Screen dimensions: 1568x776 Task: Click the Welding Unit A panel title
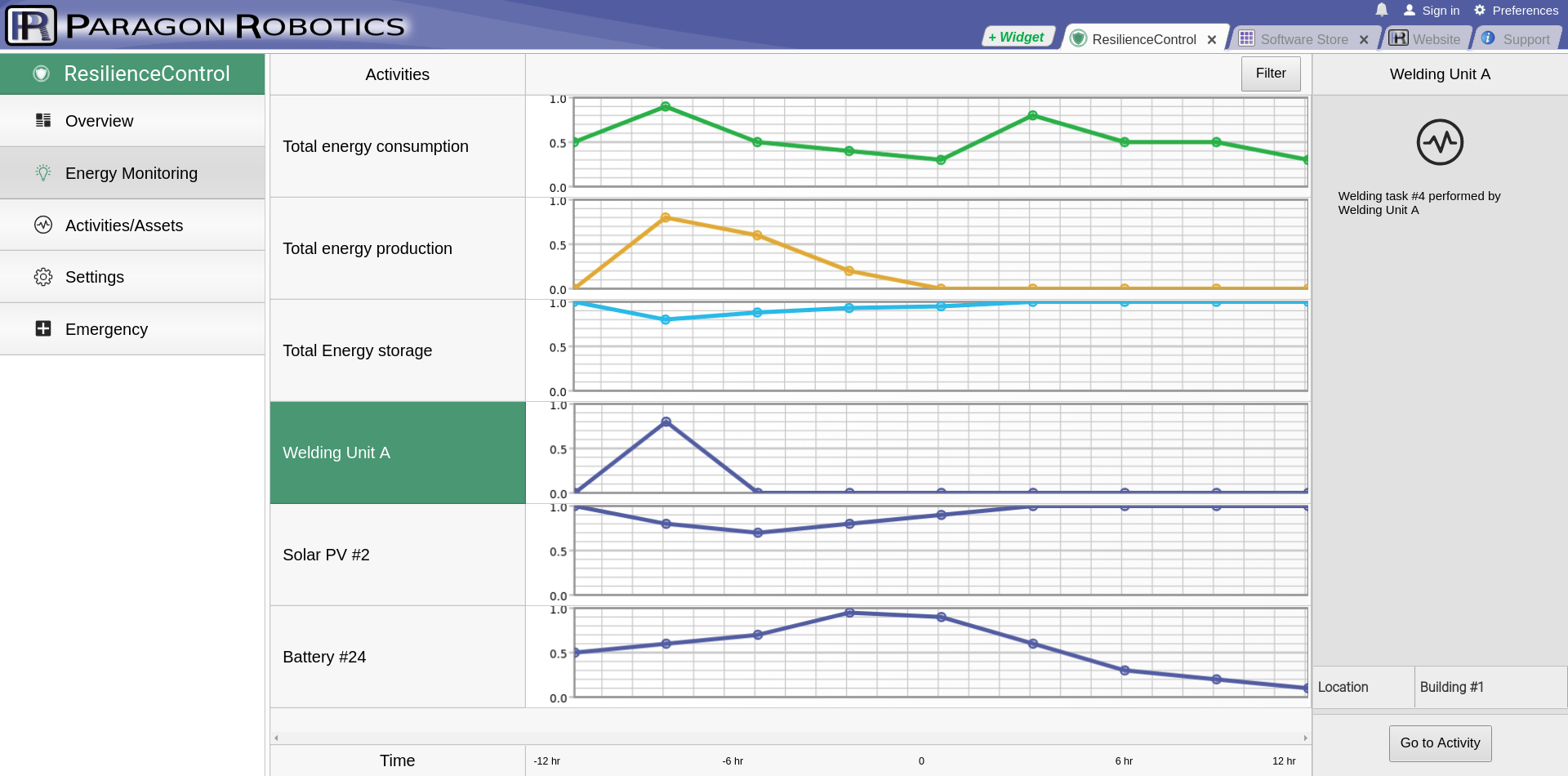pyautogui.click(x=1440, y=74)
